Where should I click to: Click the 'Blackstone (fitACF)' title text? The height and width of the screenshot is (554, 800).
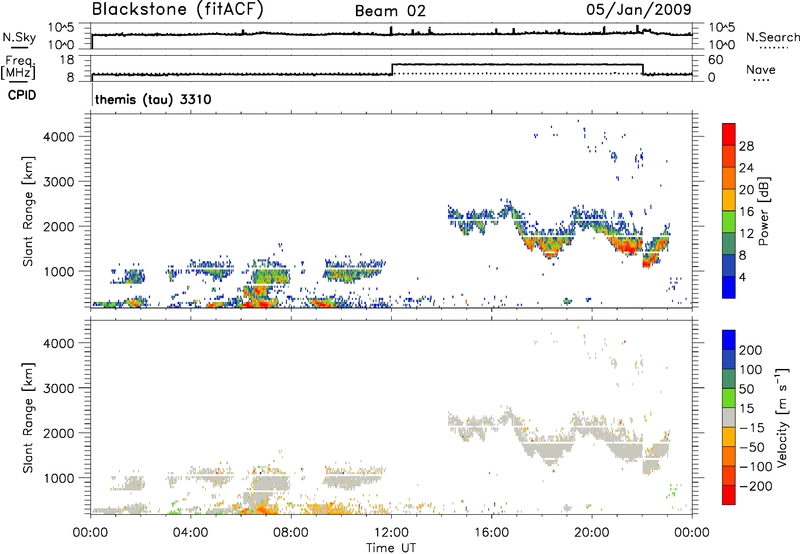[178, 10]
